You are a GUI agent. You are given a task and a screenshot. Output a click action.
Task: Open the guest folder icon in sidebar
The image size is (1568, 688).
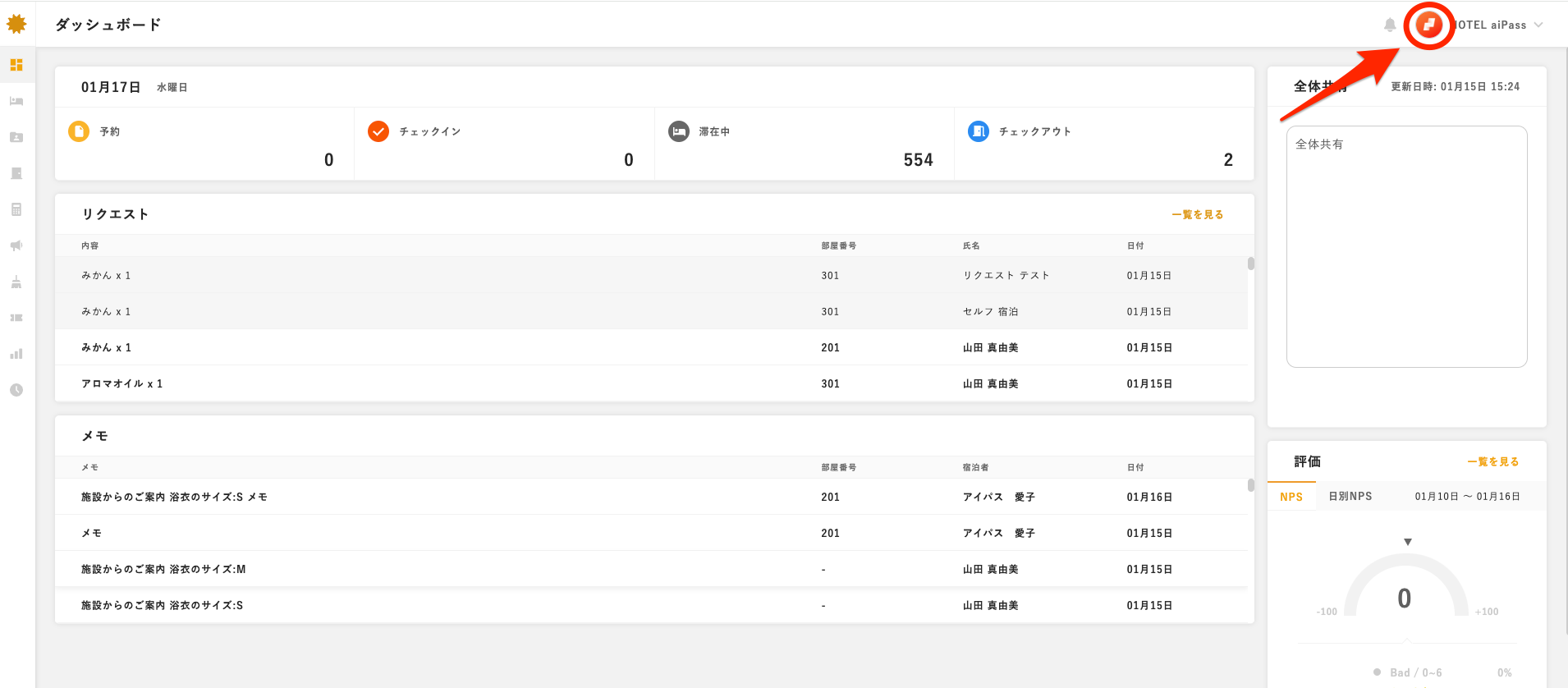(x=16, y=137)
